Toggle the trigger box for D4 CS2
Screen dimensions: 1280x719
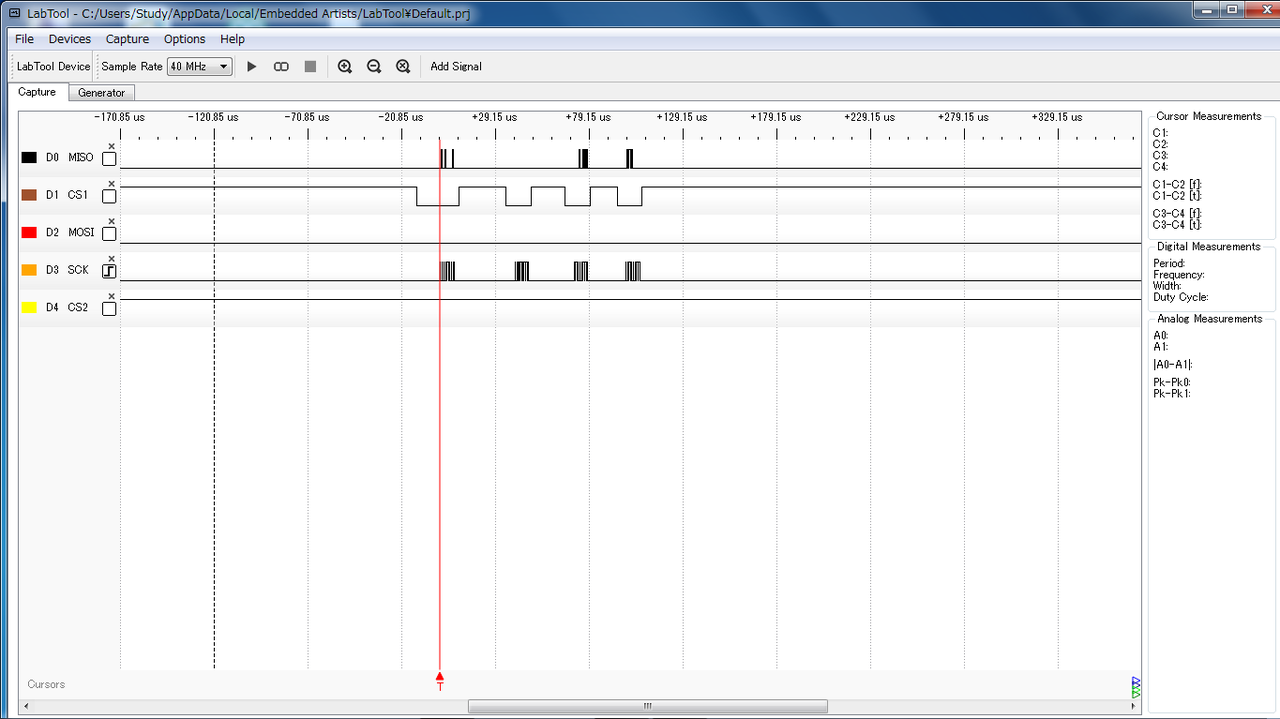(x=109, y=308)
